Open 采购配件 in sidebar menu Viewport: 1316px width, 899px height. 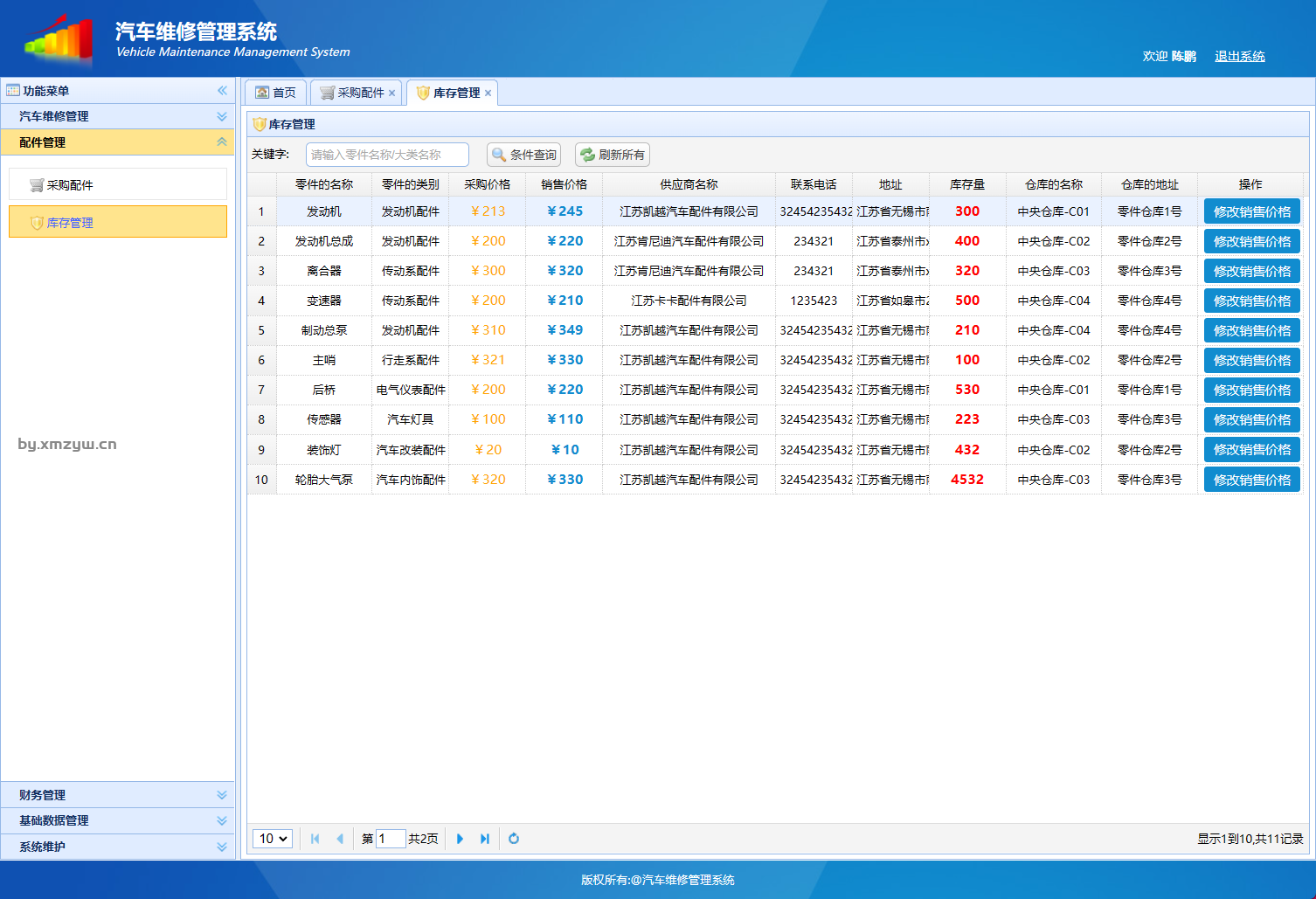pyautogui.click(x=118, y=184)
